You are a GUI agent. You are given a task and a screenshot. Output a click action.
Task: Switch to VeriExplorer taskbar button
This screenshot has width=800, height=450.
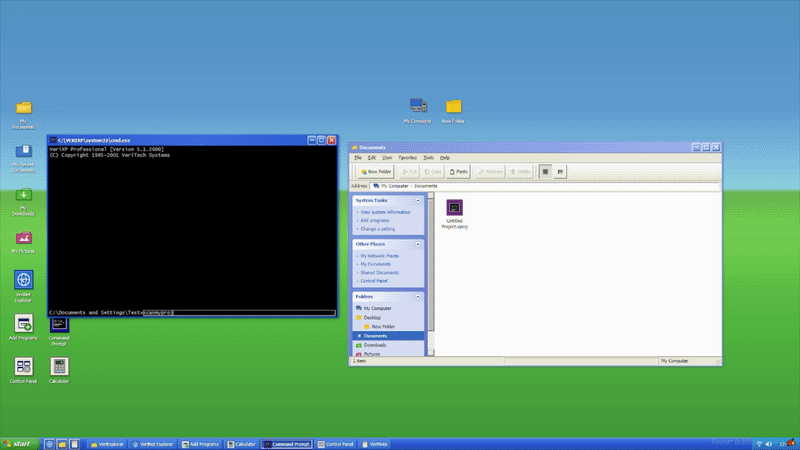107,444
